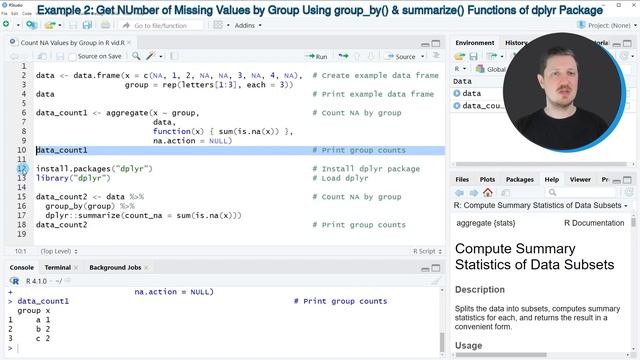The height and width of the screenshot is (360, 640).
Task: Click the Help pane horizontal scrollbar
Action: coord(501,355)
